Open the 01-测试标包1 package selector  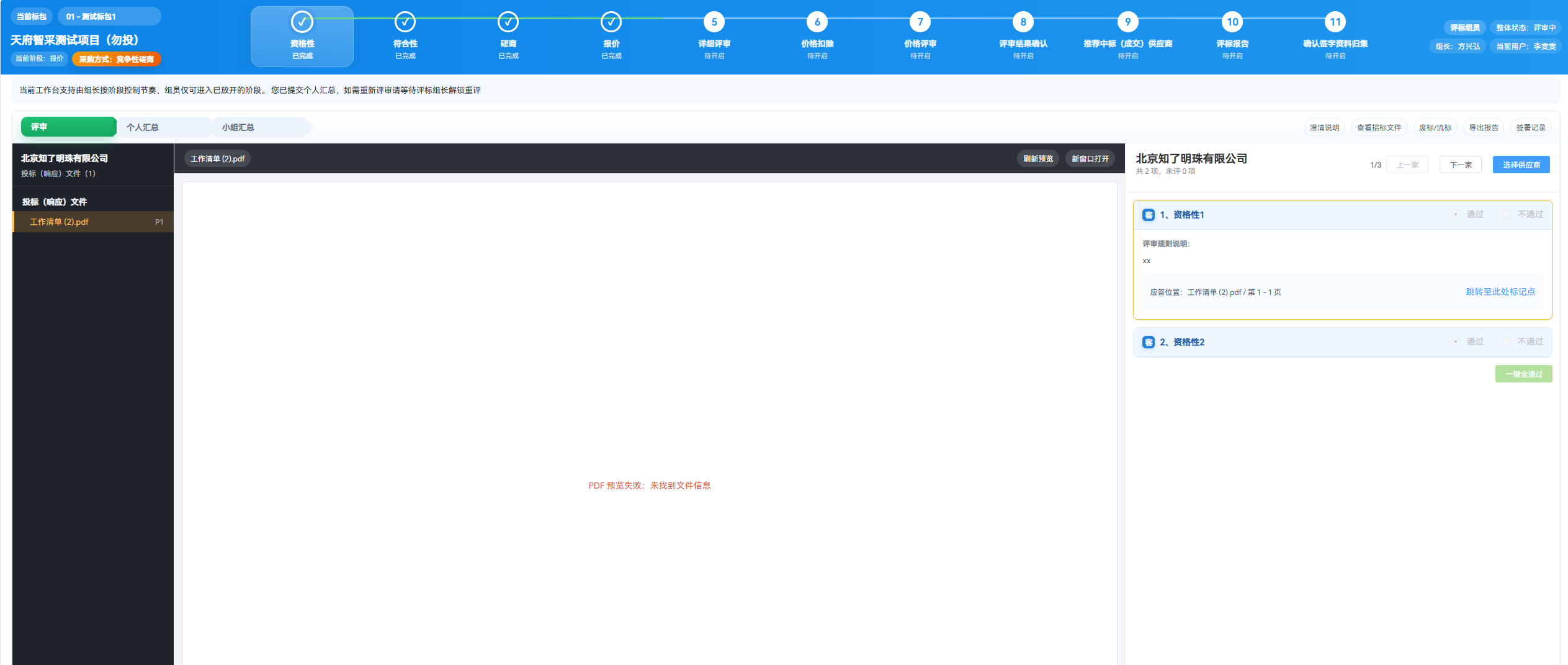coord(109,16)
